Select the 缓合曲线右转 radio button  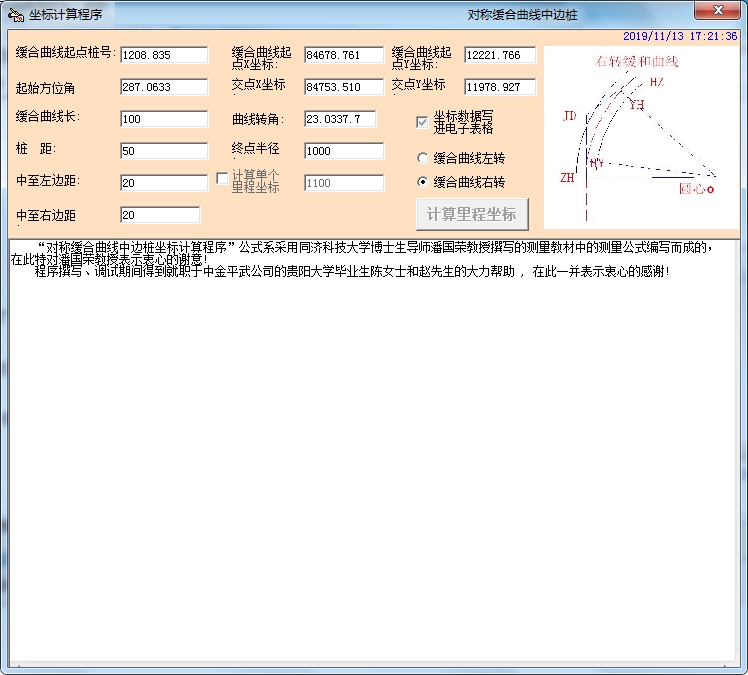pos(423,182)
